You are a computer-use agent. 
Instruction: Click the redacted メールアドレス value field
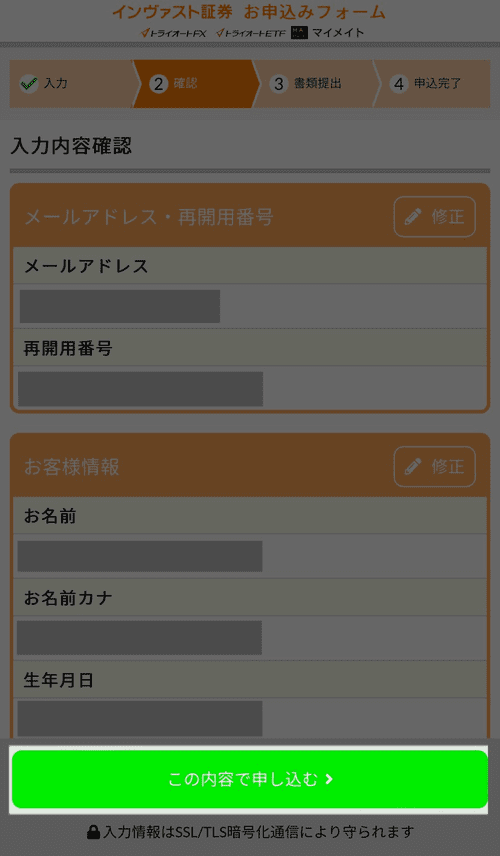coord(120,306)
